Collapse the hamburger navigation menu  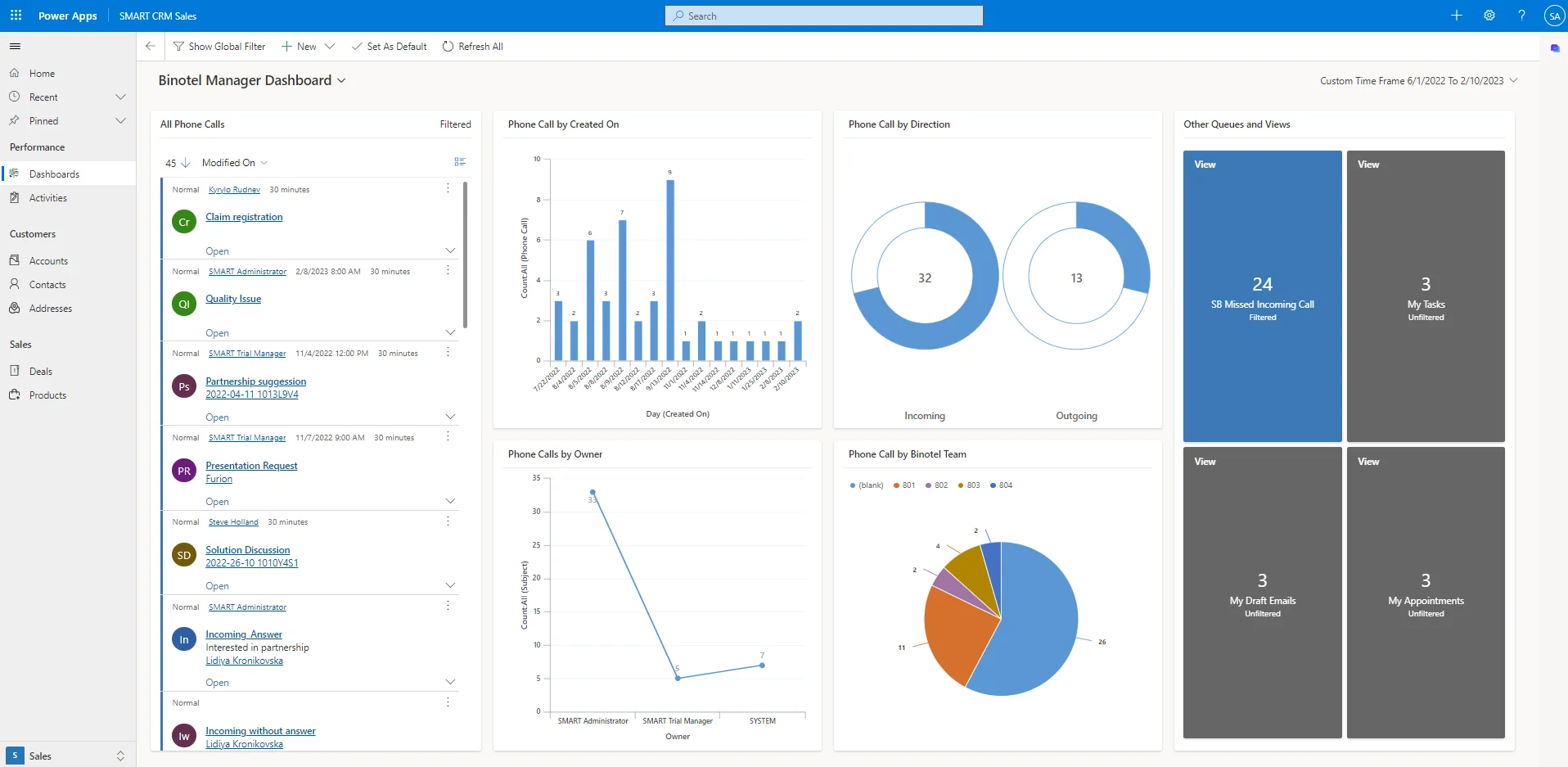pyautogui.click(x=15, y=47)
